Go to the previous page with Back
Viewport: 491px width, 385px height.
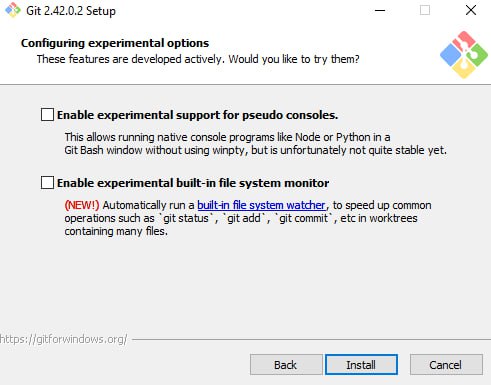pos(286,364)
